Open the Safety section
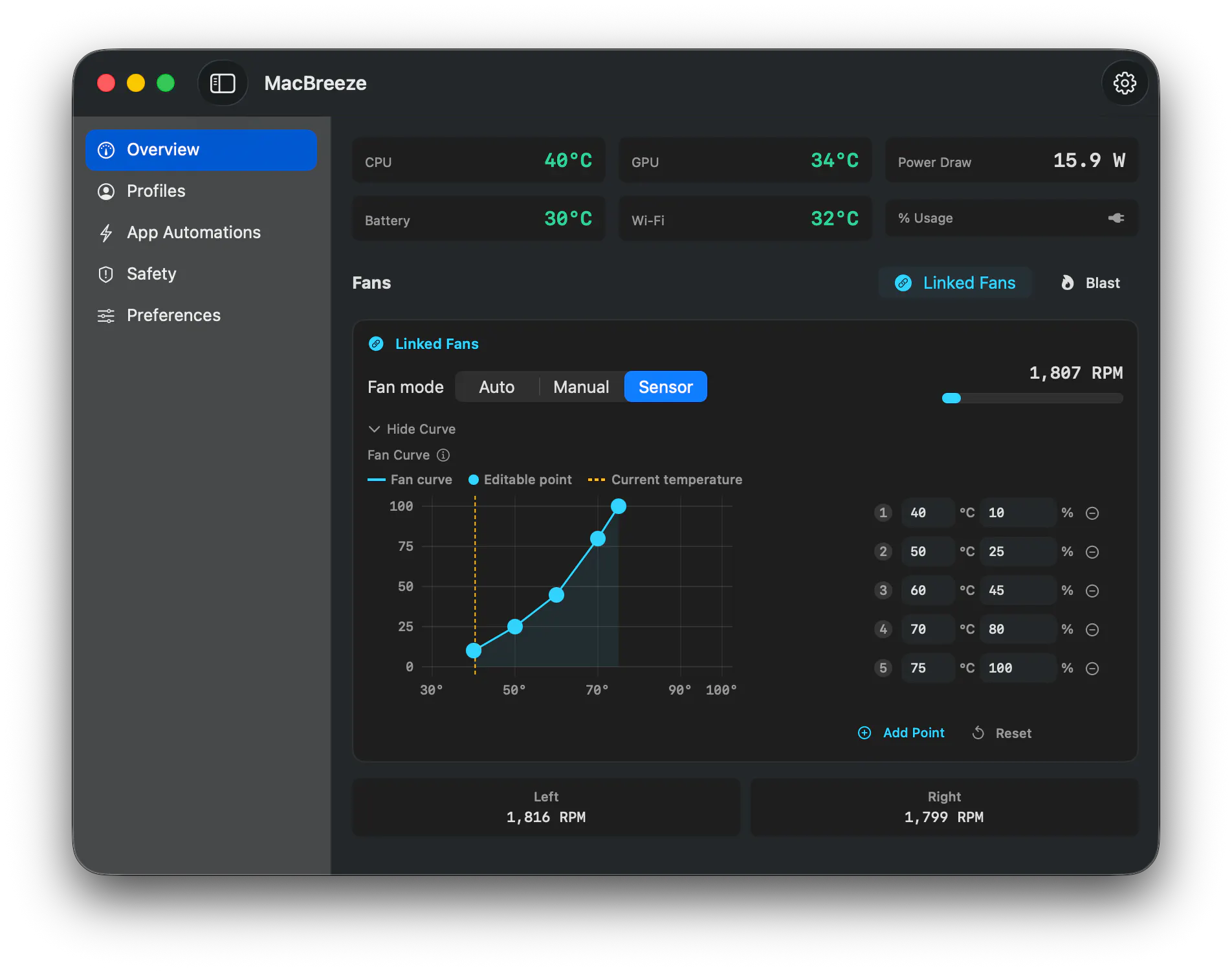 point(201,274)
